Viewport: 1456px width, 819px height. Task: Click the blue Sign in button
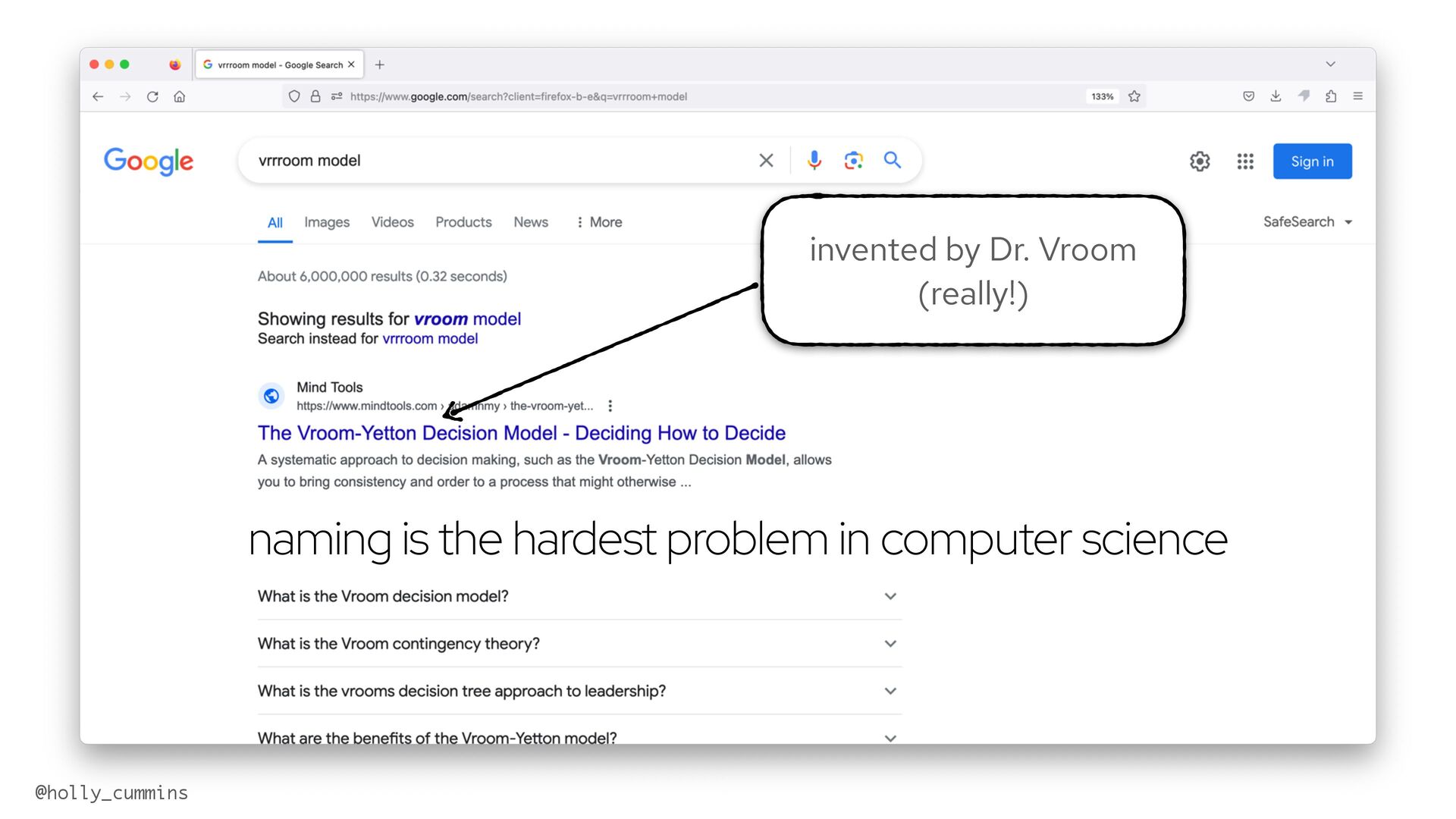pyautogui.click(x=1312, y=162)
